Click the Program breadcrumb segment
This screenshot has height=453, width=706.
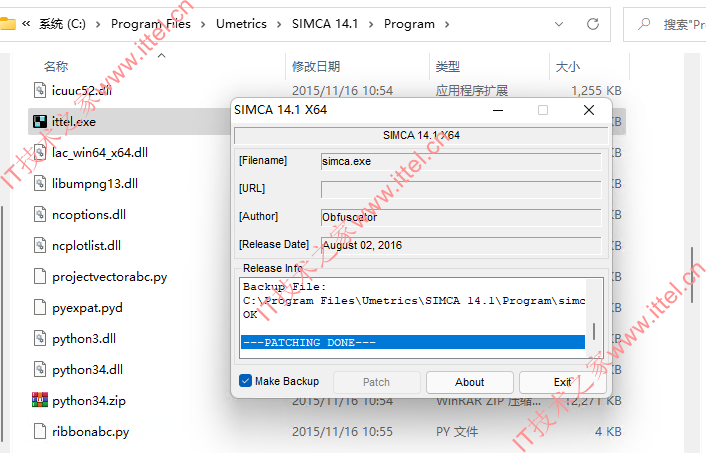409,24
